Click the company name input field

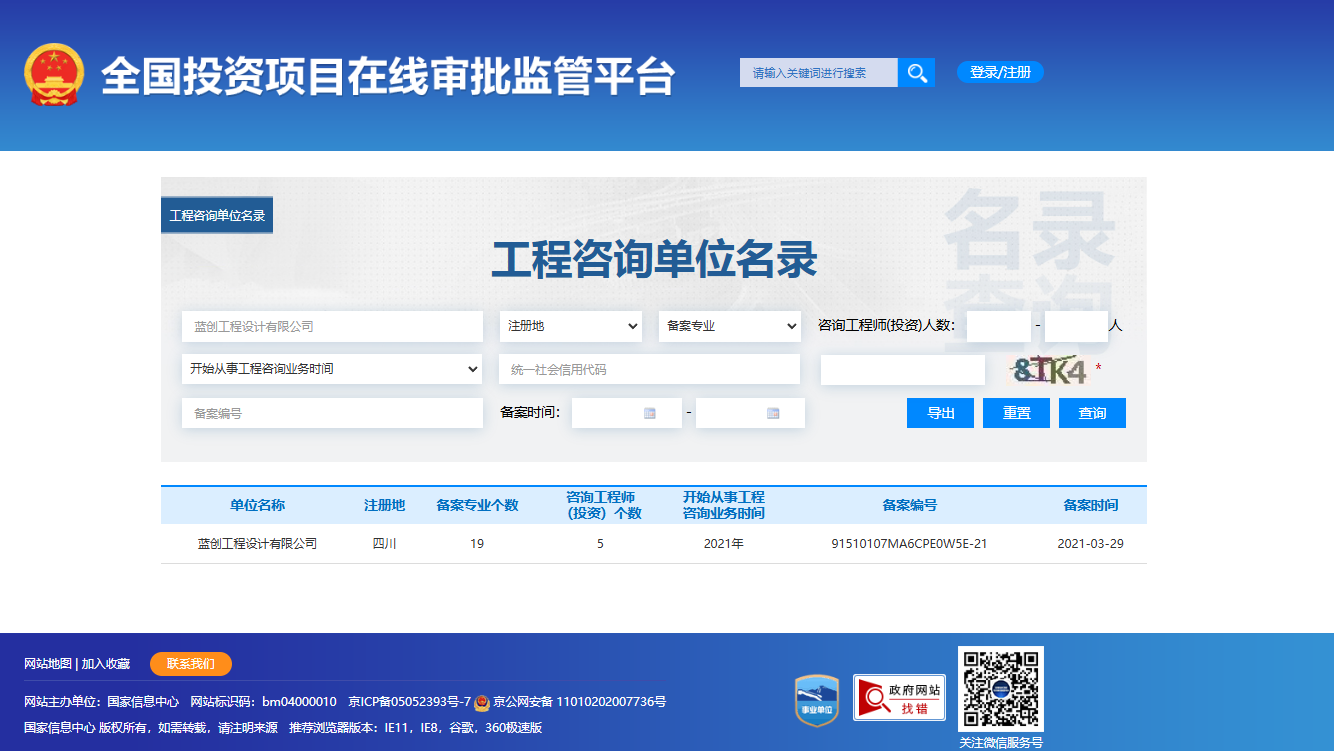332,326
